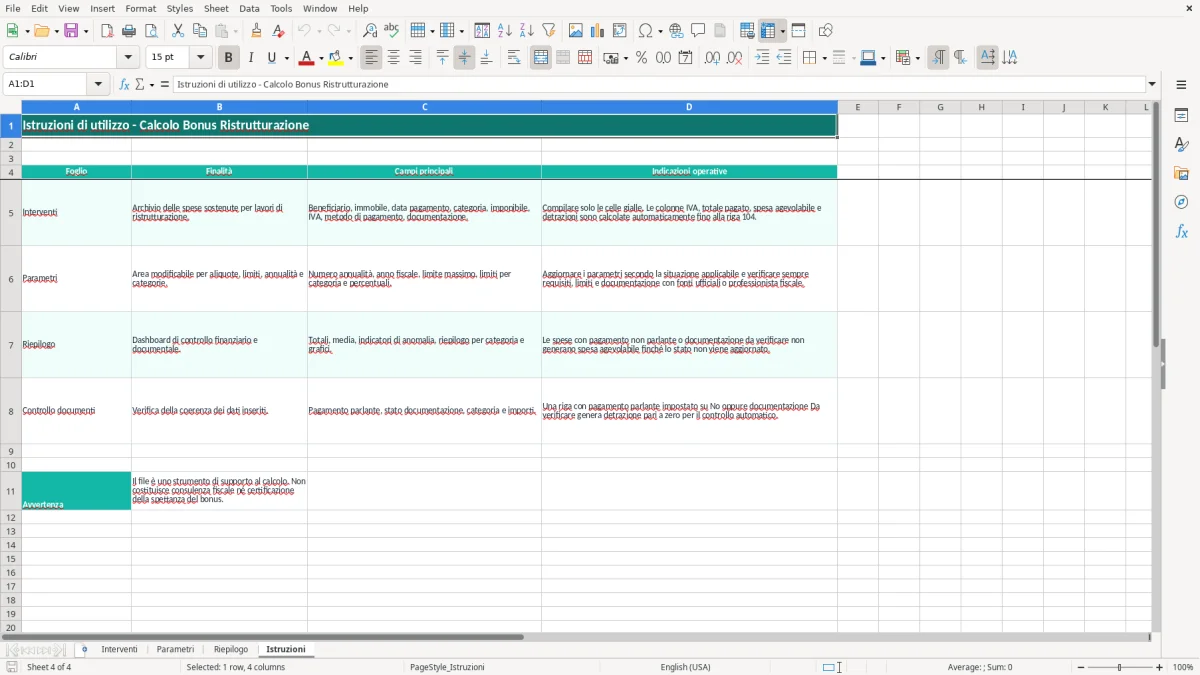Click the formula input line
Image resolution: width=1200 pixels, height=675 pixels.
660,84
